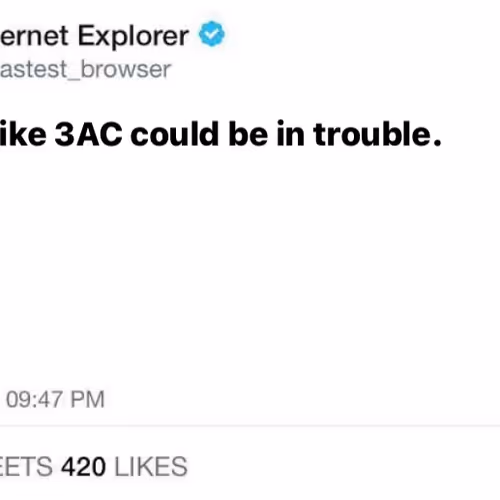Click the 09:47 PM timestamp
This screenshot has height=500, width=500.
click(x=55, y=399)
